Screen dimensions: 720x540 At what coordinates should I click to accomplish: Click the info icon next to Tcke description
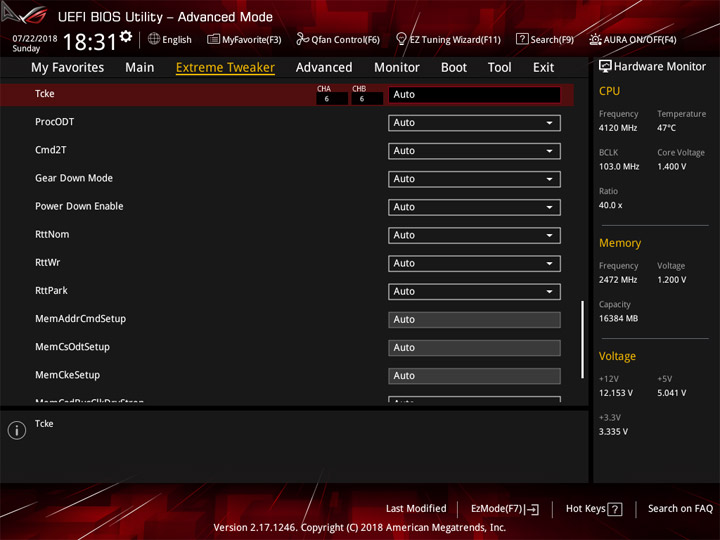click(17, 430)
